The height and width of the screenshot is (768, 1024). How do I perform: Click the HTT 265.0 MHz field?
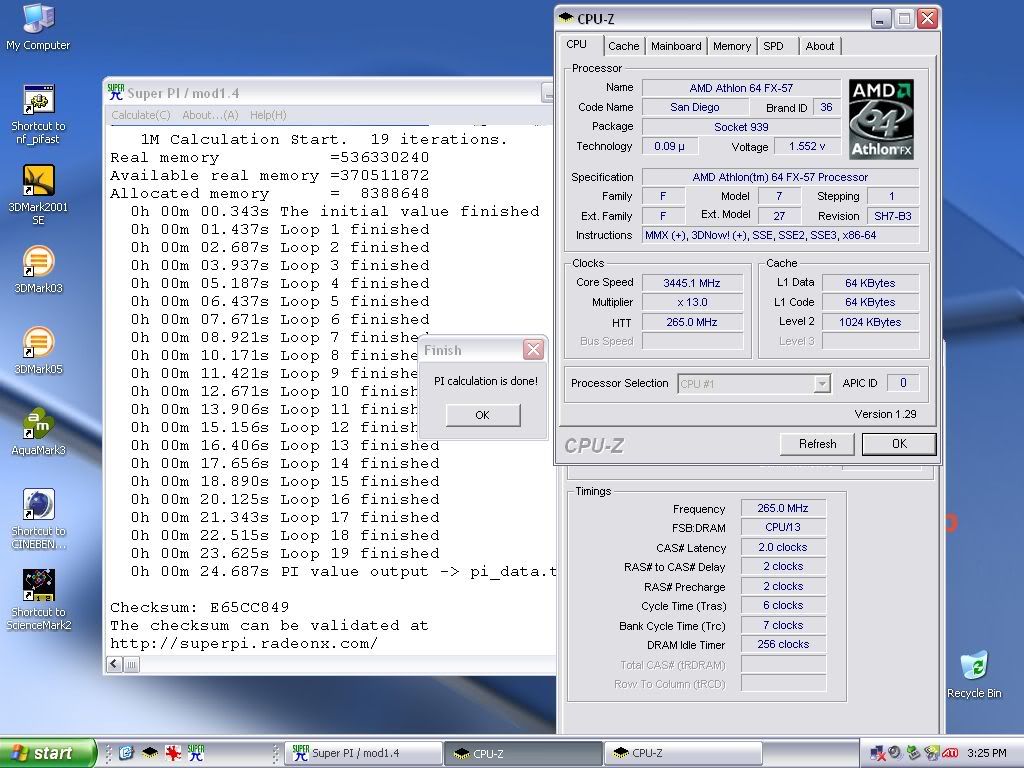692,322
